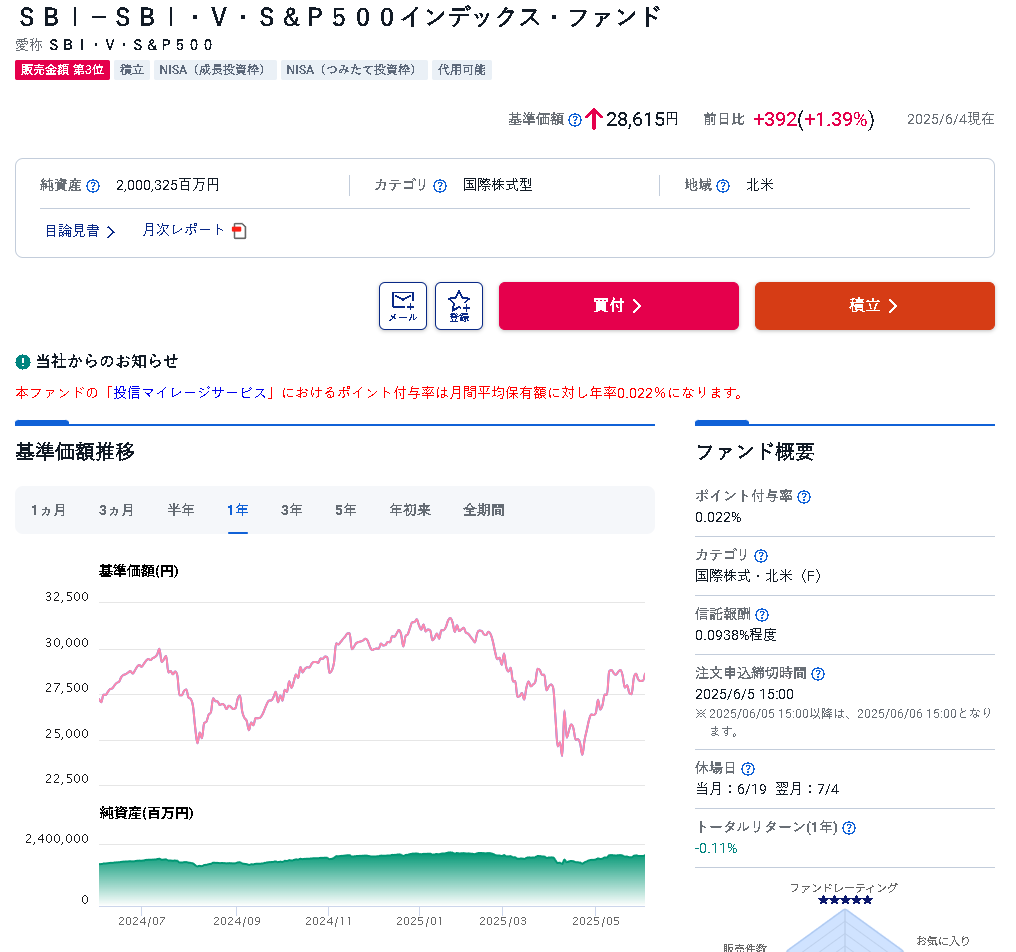The image size is (1016, 952).
Task: Click the 2025/01 x-axis label
Action: coord(419,922)
